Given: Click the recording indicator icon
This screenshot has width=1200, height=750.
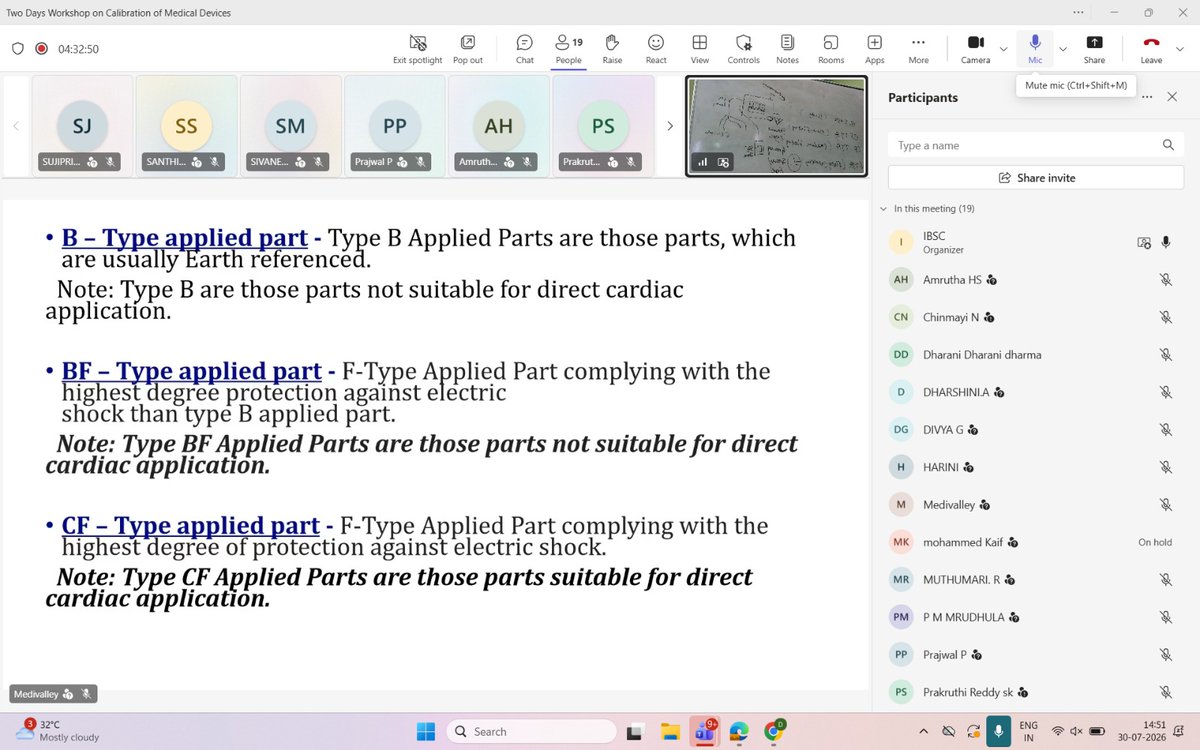Looking at the screenshot, I should [x=42, y=48].
